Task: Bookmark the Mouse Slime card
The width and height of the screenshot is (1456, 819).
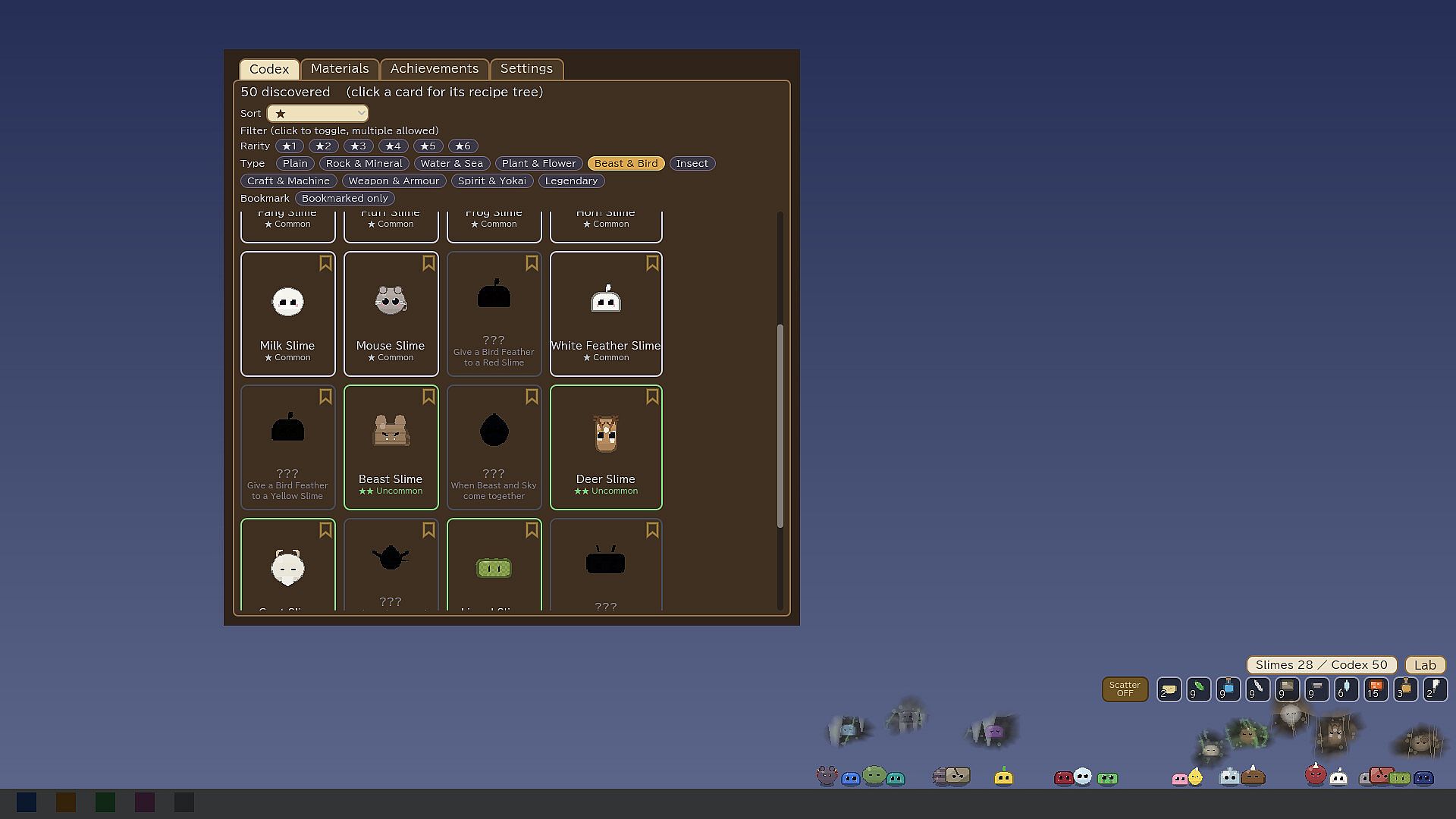Action: [428, 263]
